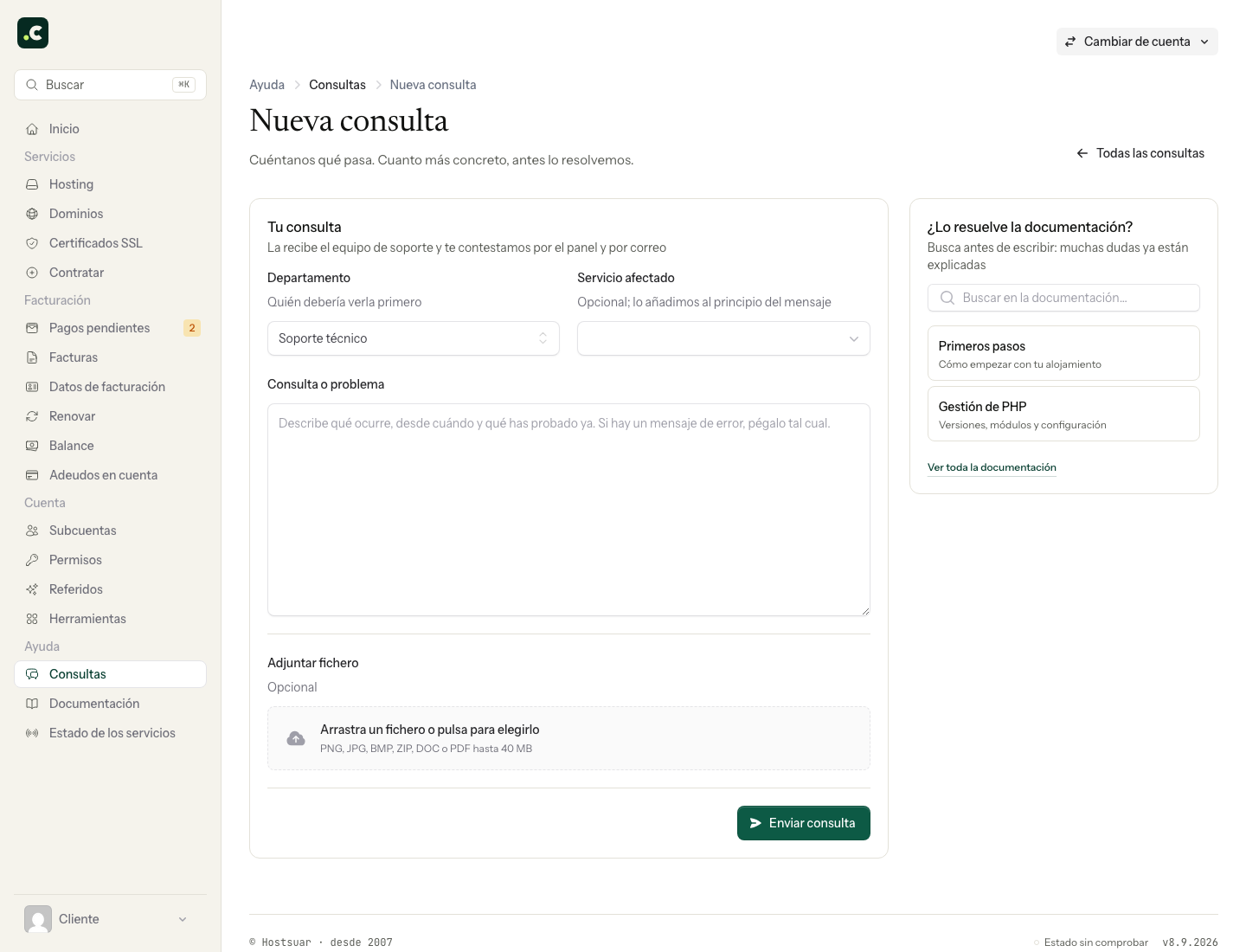The image size is (1246, 952).
Task: Open the Gestión de PHP documentation card
Action: tap(1063, 414)
